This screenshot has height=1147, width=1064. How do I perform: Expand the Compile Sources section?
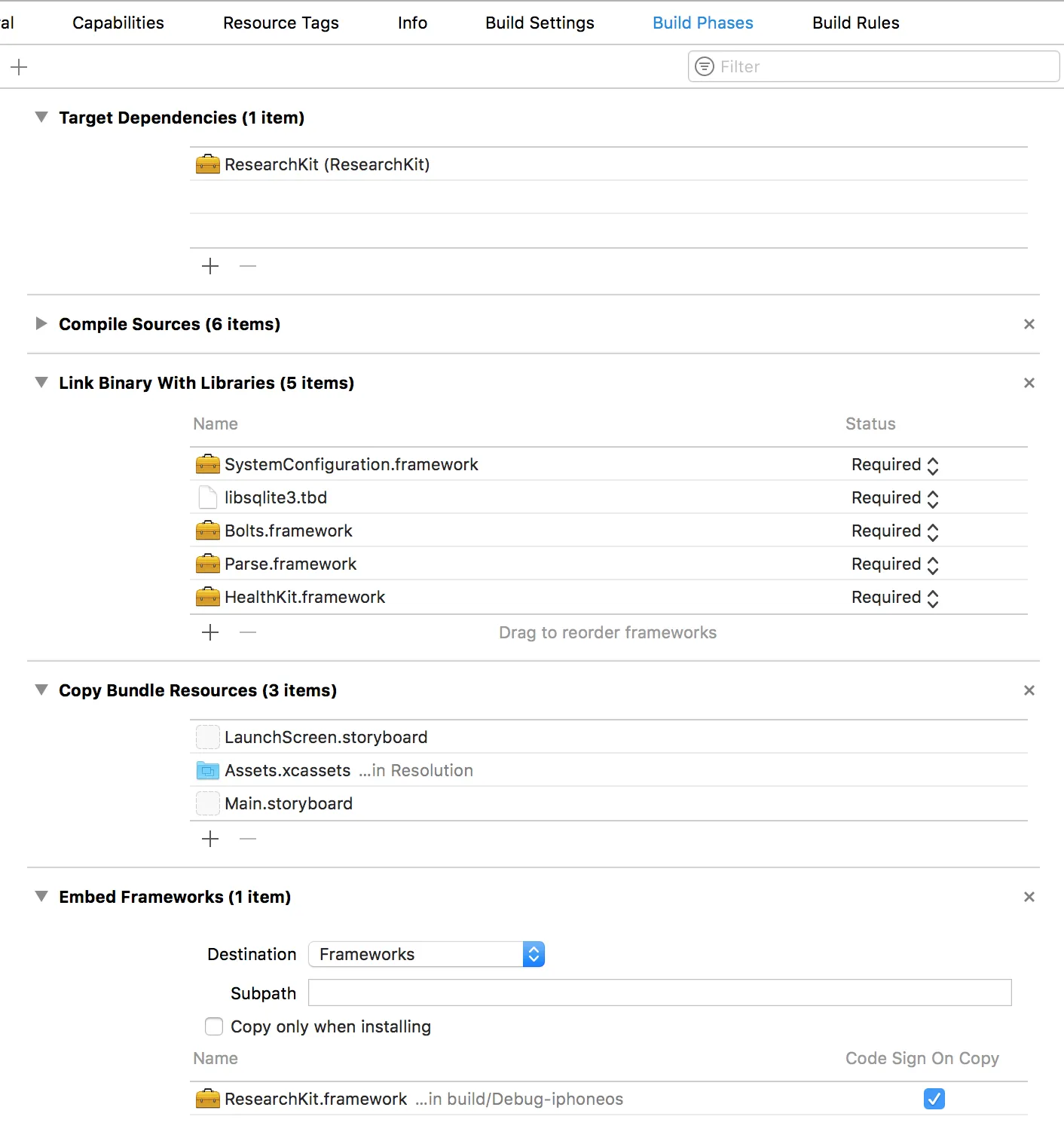(41, 324)
